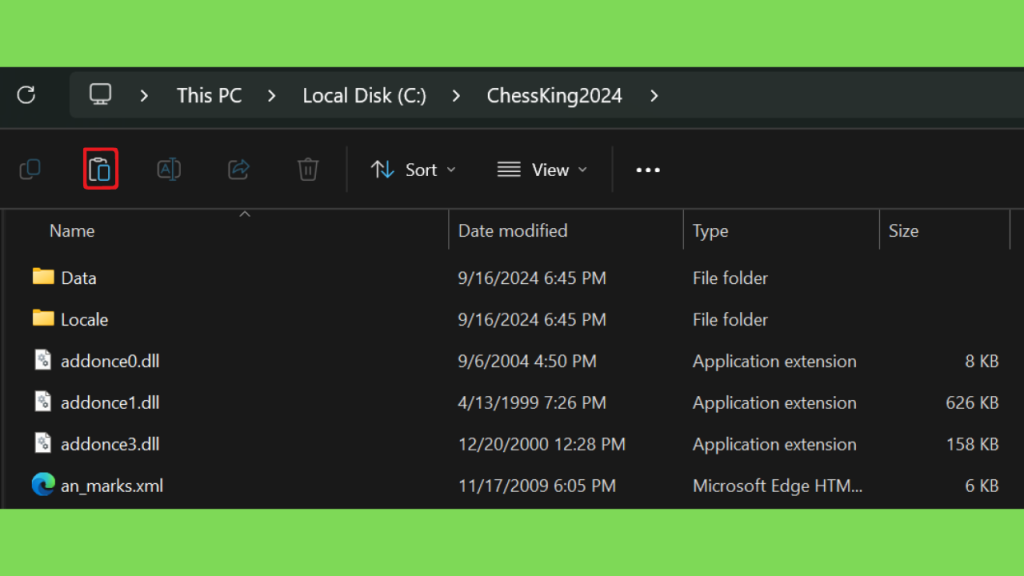Image resolution: width=1024 pixels, height=576 pixels.
Task: Click the Refresh icon in address bar
Action: click(x=26, y=95)
